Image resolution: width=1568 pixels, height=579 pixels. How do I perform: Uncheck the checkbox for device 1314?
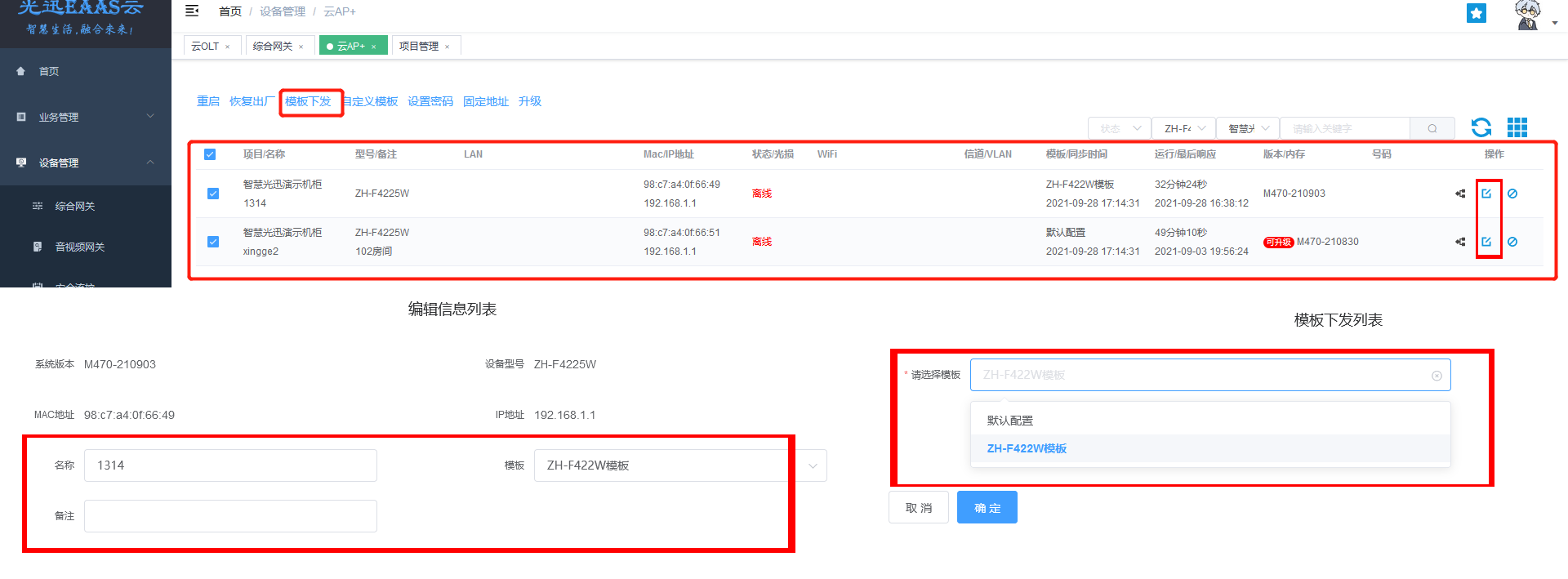(213, 194)
